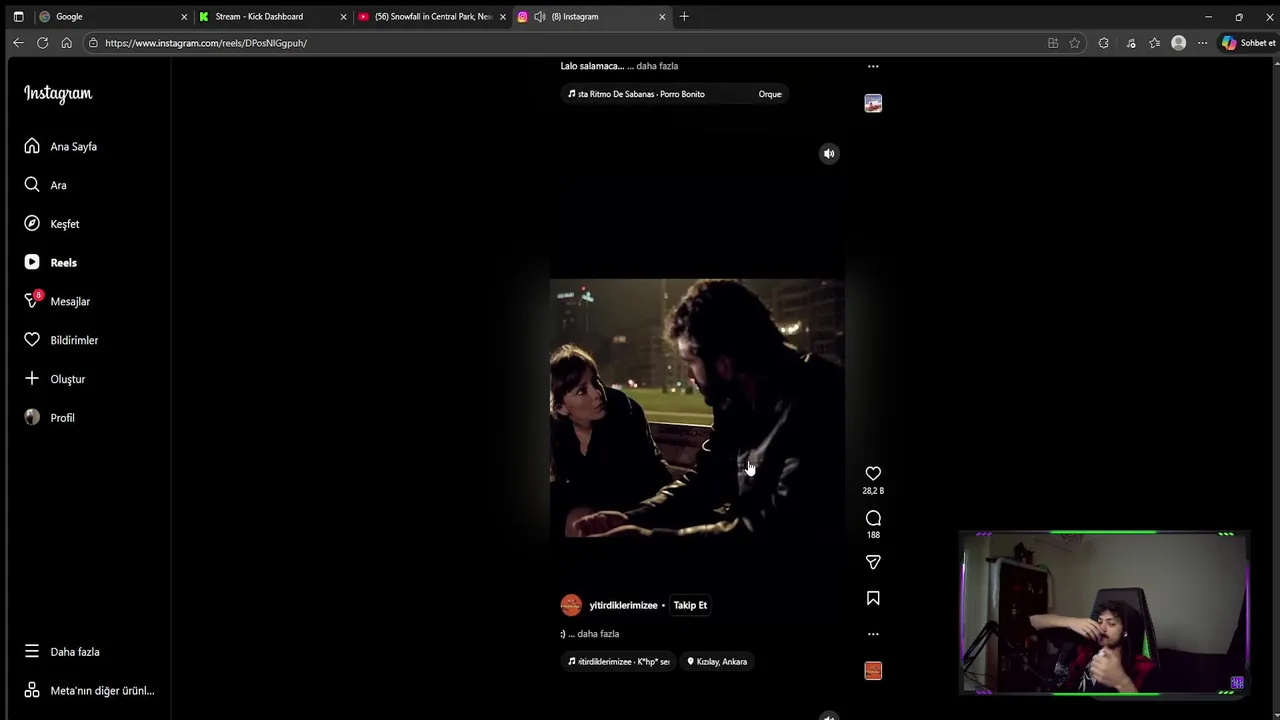Viewport: 1280px width, 720px height.
Task: Open more options beside the ':)' caption
Action: point(873,634)
